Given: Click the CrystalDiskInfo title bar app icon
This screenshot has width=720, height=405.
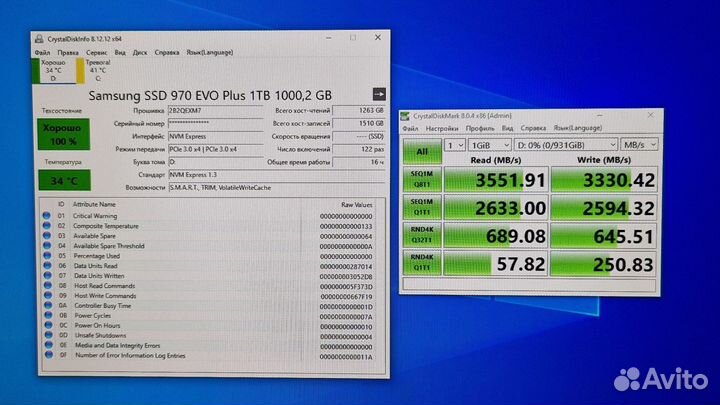Looking at the screenshot, I should [39, 39].
